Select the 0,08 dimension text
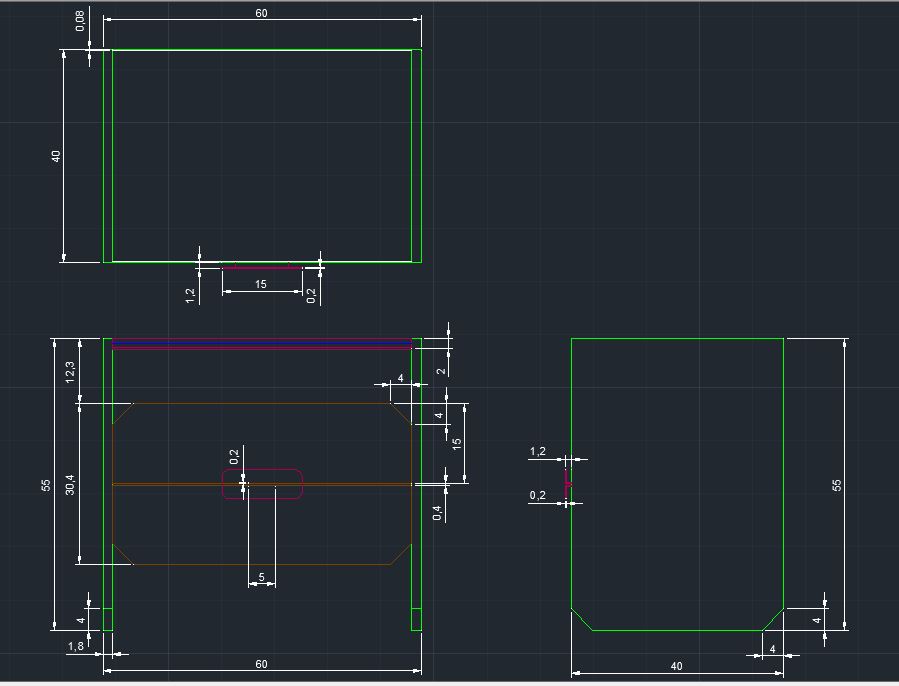 pyautogui.click(x=80, y=21)
